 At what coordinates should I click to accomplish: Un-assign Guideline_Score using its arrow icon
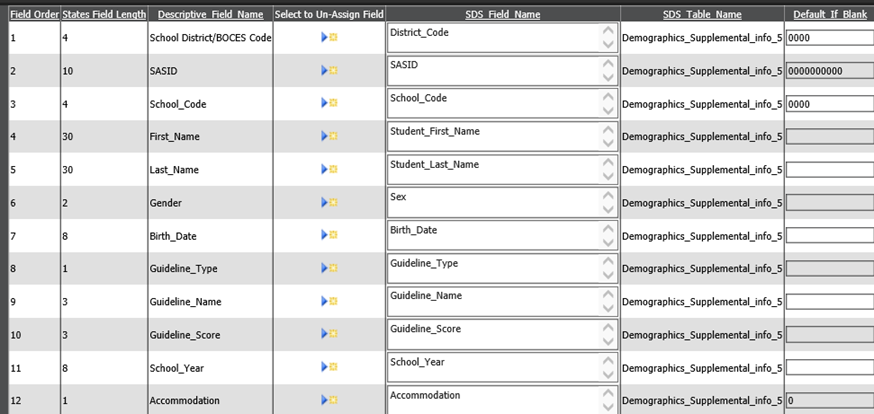click(329, 335)
